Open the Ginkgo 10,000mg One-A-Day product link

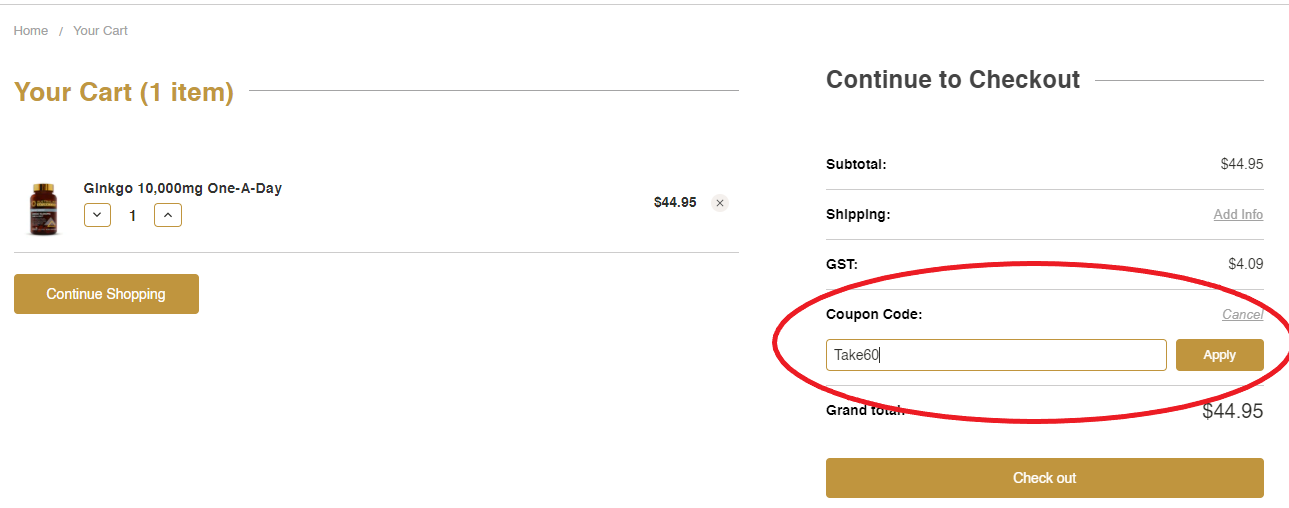click(183, 188)
